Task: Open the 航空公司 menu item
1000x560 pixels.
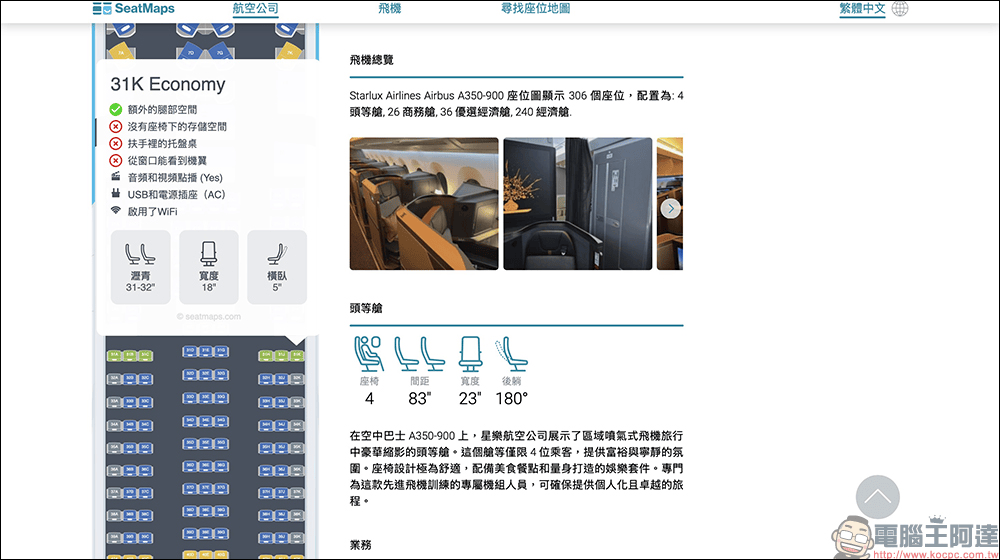Action: pos(255,8)
